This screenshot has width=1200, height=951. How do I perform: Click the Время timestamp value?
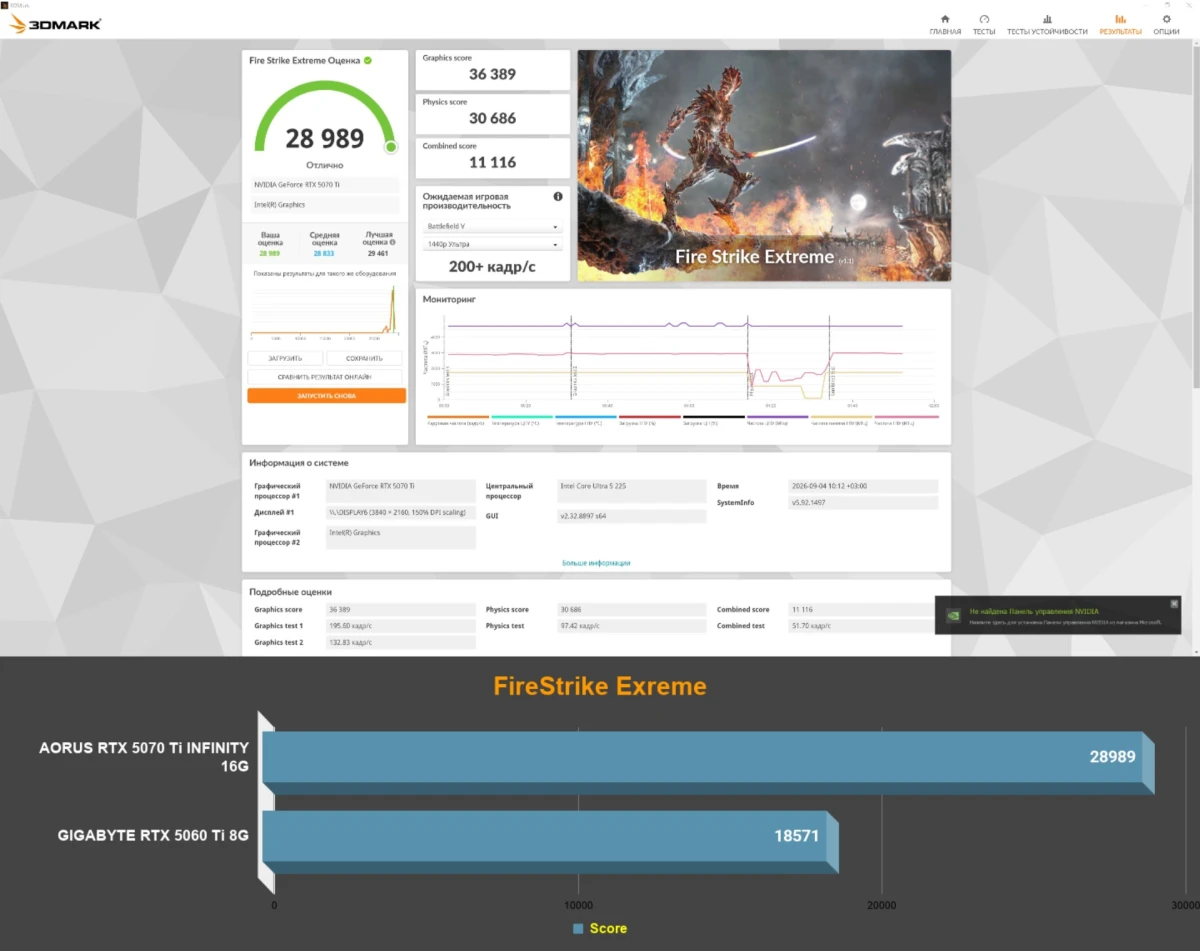pyautogui.click(x=864, y=486)
